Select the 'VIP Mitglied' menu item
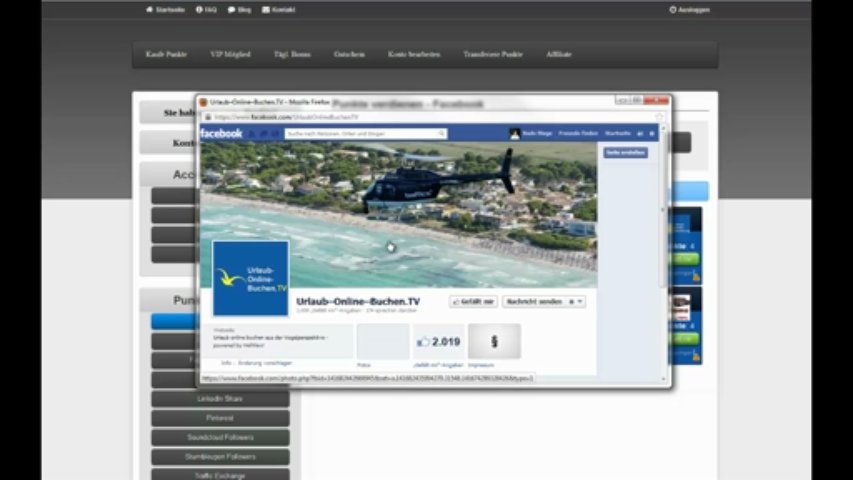The width and height of the screenshot is (853, 480). click(230, 54)
